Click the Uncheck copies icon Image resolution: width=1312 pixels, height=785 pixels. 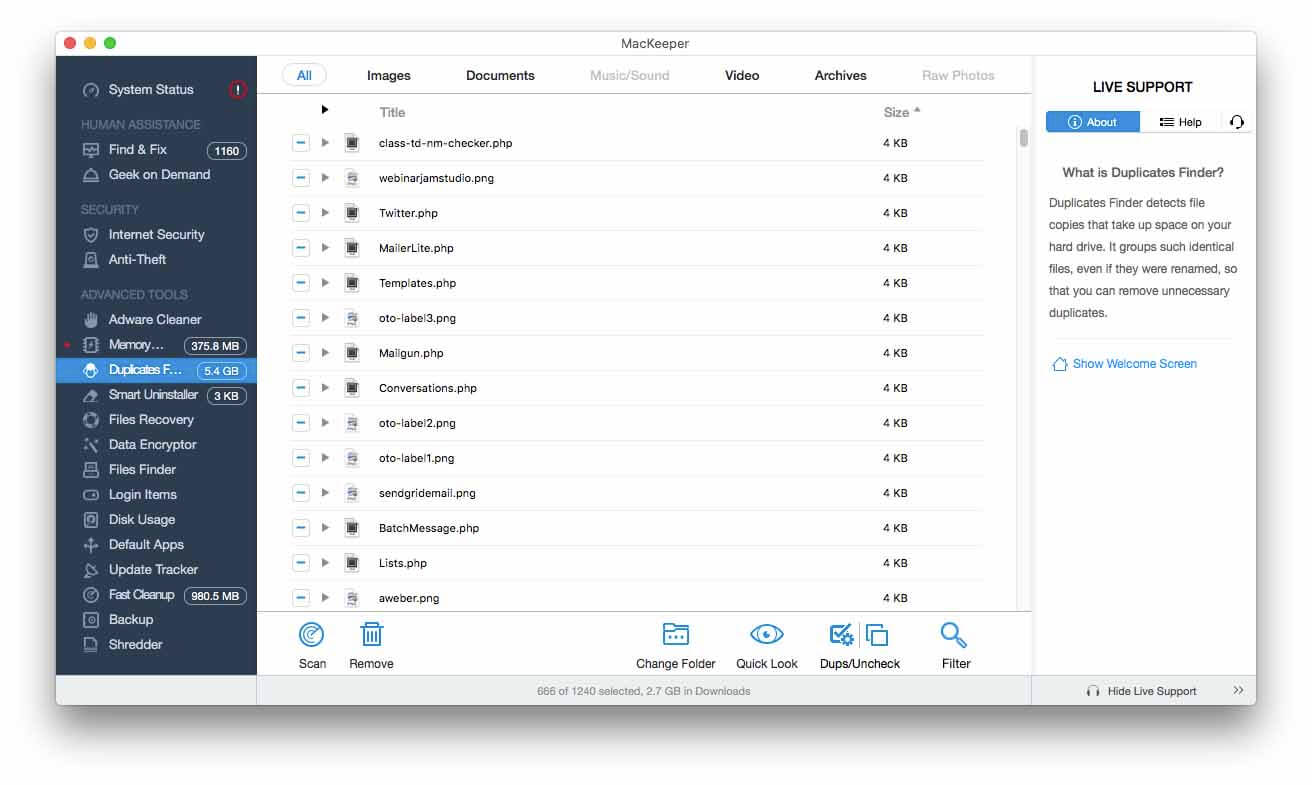pos(877,634)
